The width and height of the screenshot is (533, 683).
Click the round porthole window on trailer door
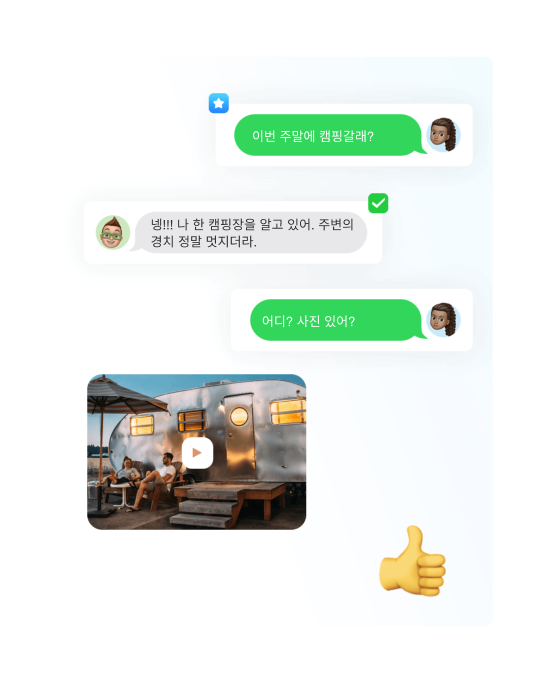[x=239, y=416]
